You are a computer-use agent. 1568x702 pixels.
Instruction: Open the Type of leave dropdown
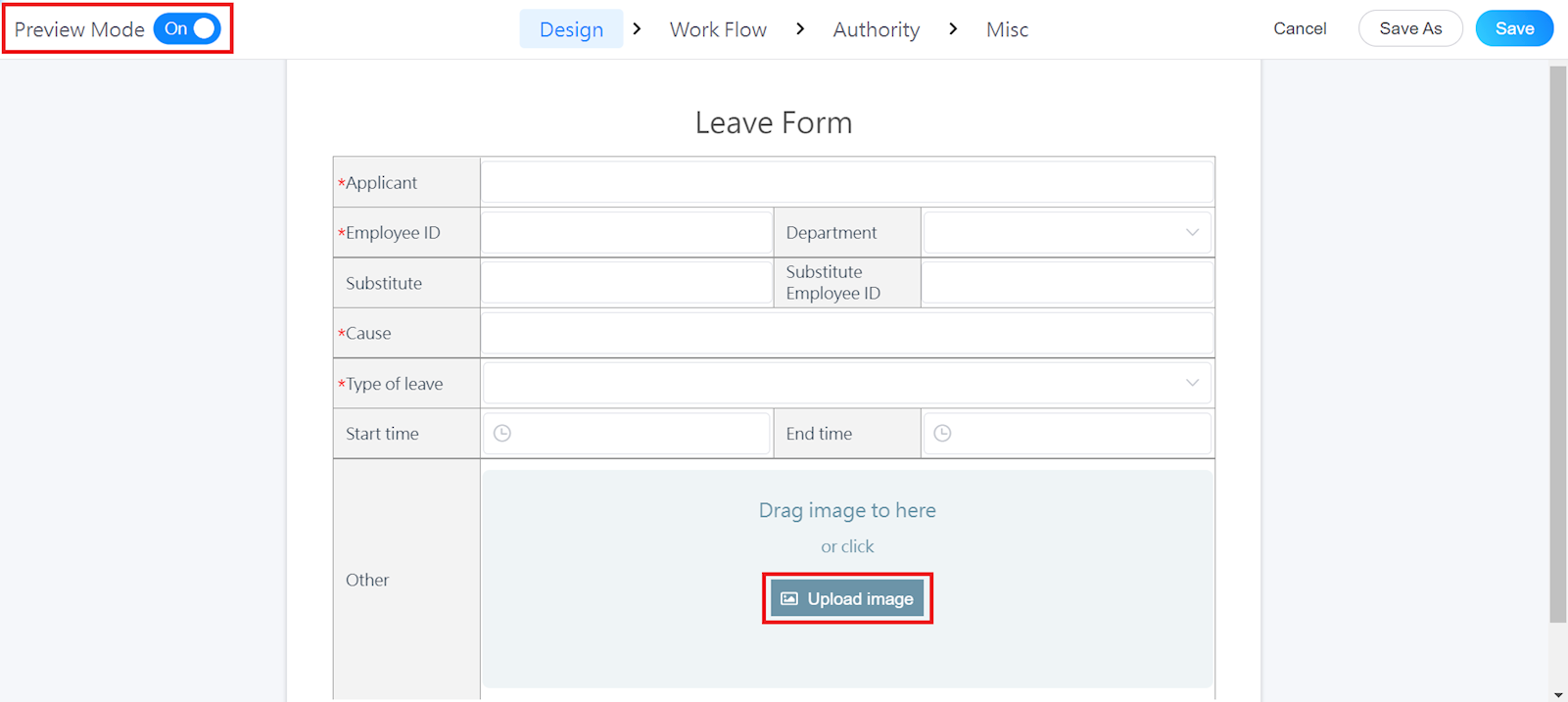click(846, 384)
